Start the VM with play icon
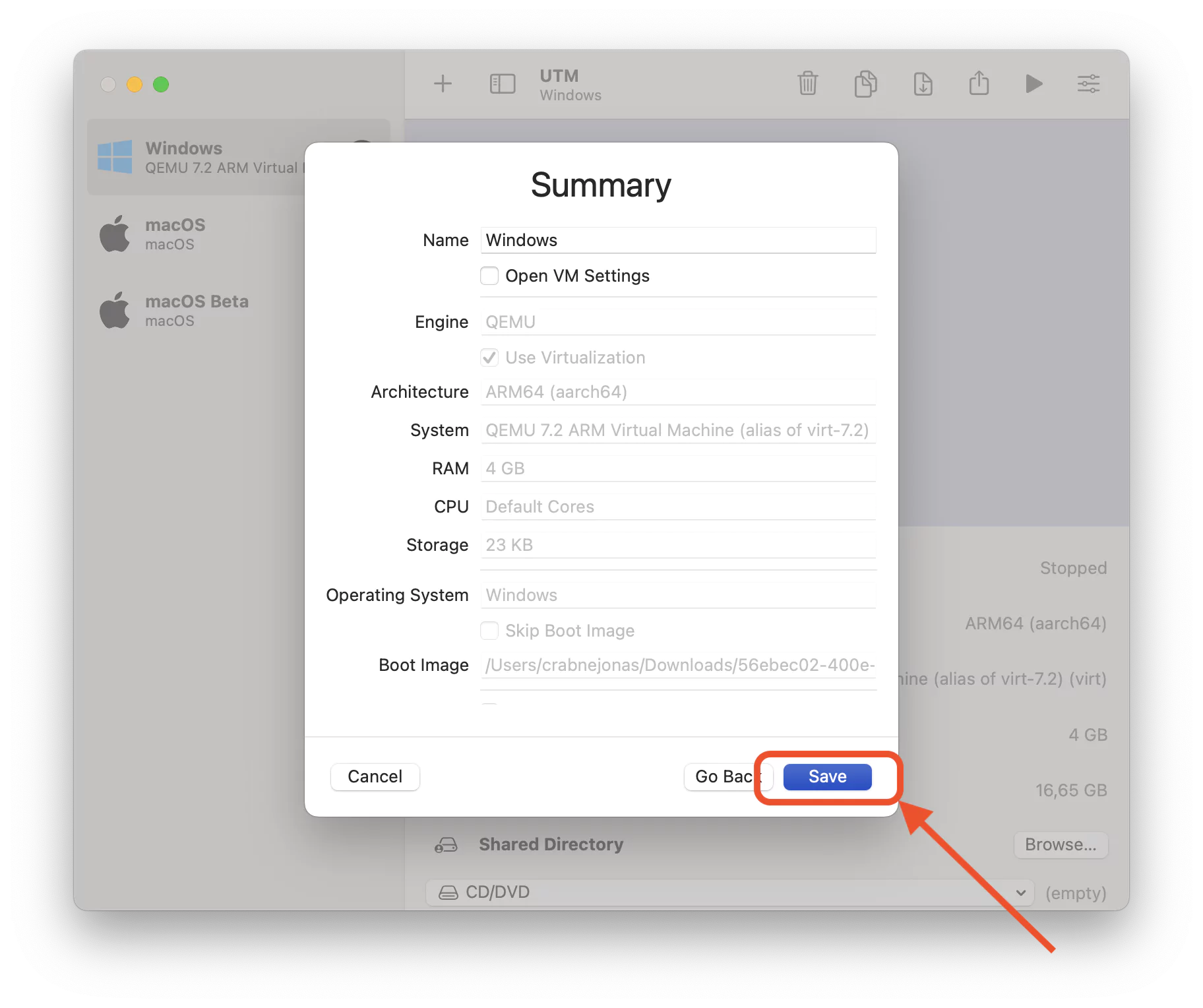 click(x=1034, y=84)
